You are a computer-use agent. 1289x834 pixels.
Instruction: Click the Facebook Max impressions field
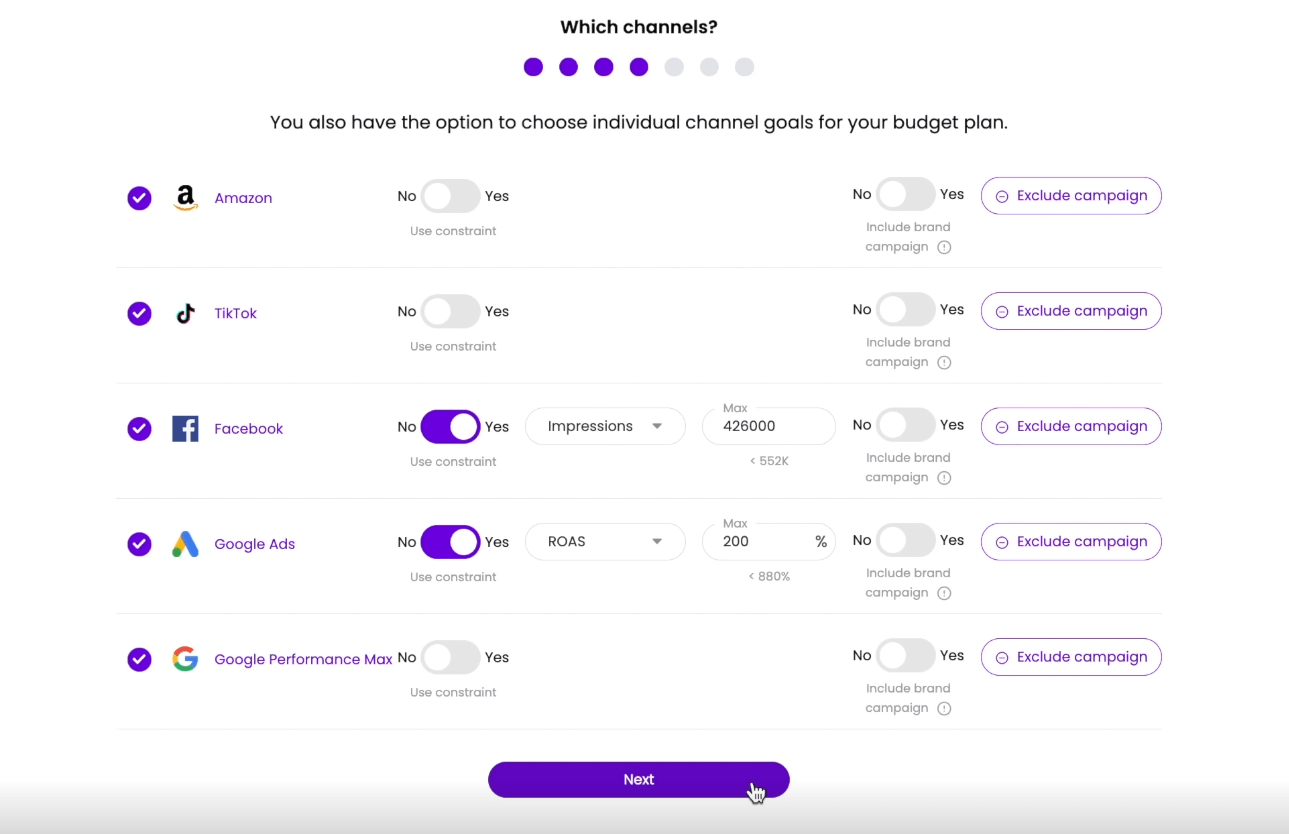point(769,426)
